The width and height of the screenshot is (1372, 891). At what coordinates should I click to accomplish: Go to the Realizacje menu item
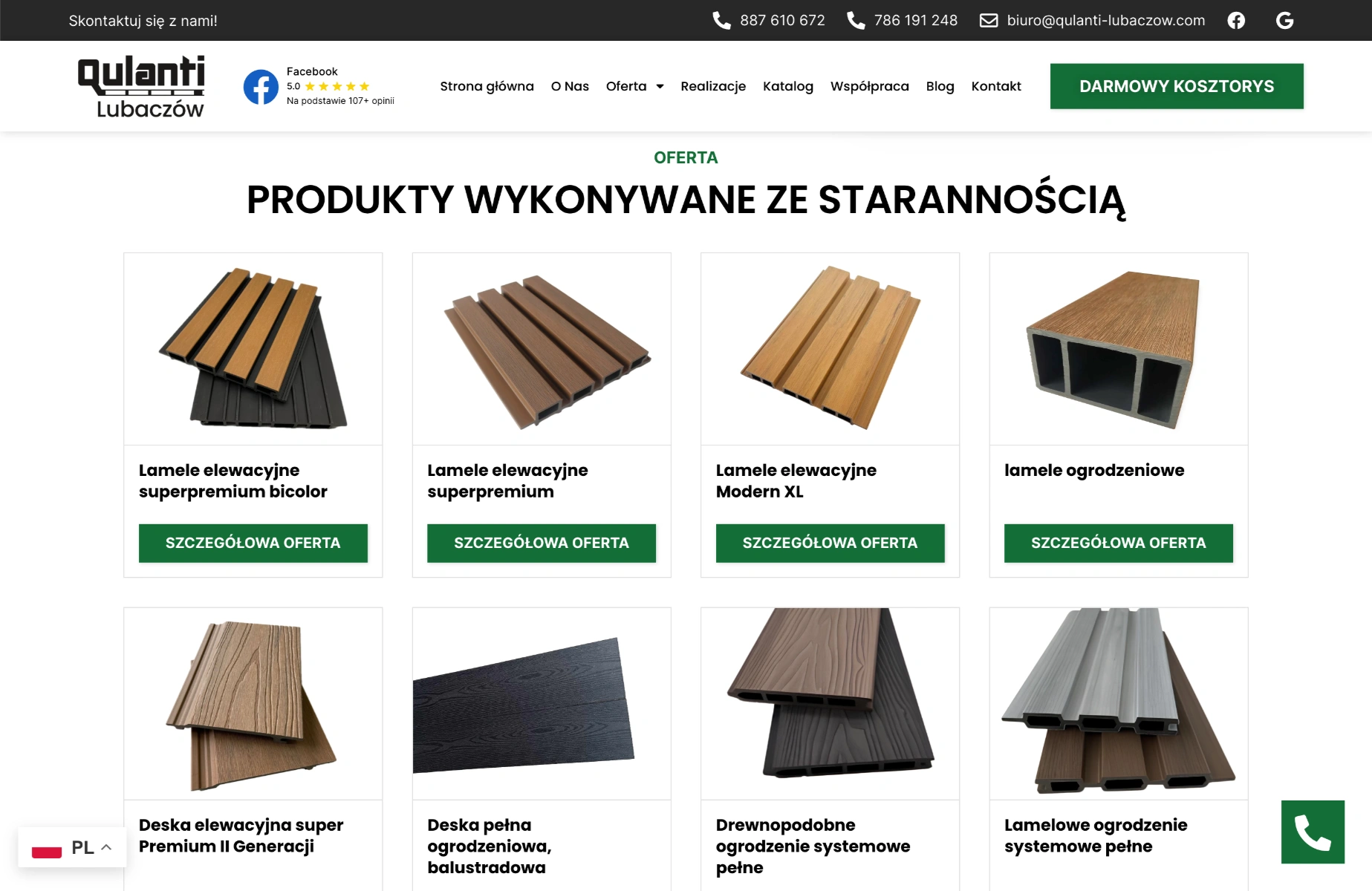point(713,86)
